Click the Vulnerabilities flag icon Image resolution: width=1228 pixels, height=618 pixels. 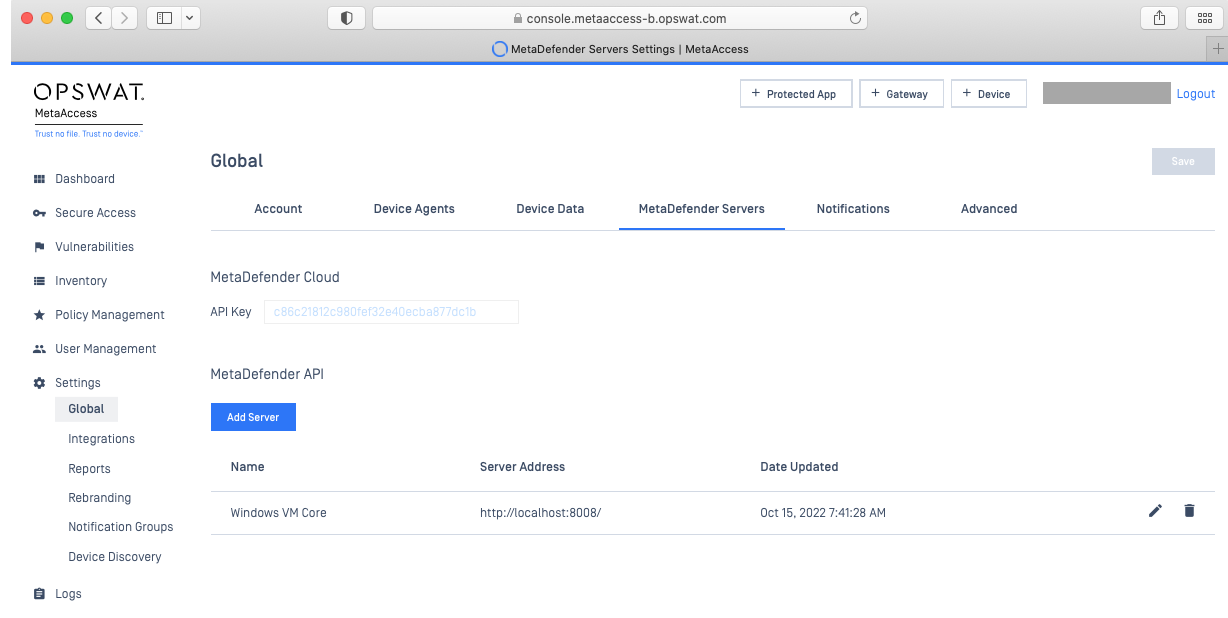40,247
